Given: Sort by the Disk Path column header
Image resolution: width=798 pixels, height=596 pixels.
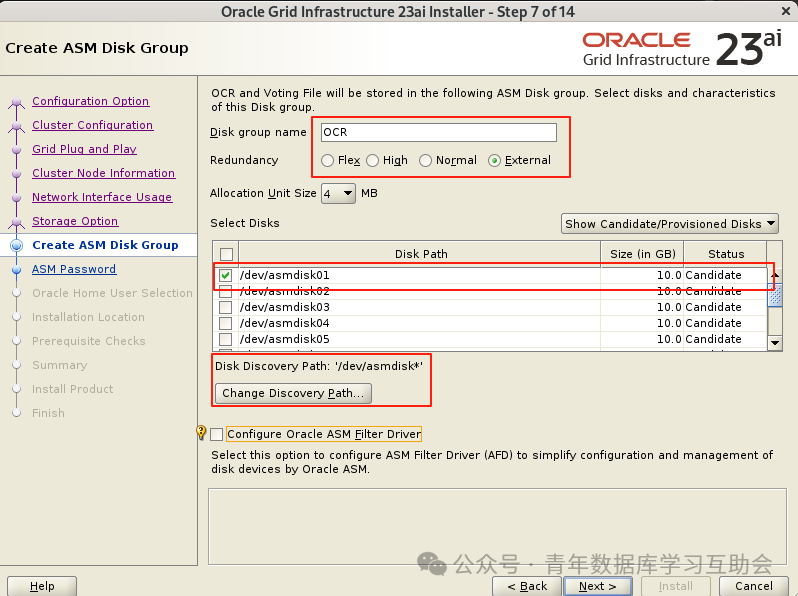Looking at the screenshot, I should pos(420,254).
